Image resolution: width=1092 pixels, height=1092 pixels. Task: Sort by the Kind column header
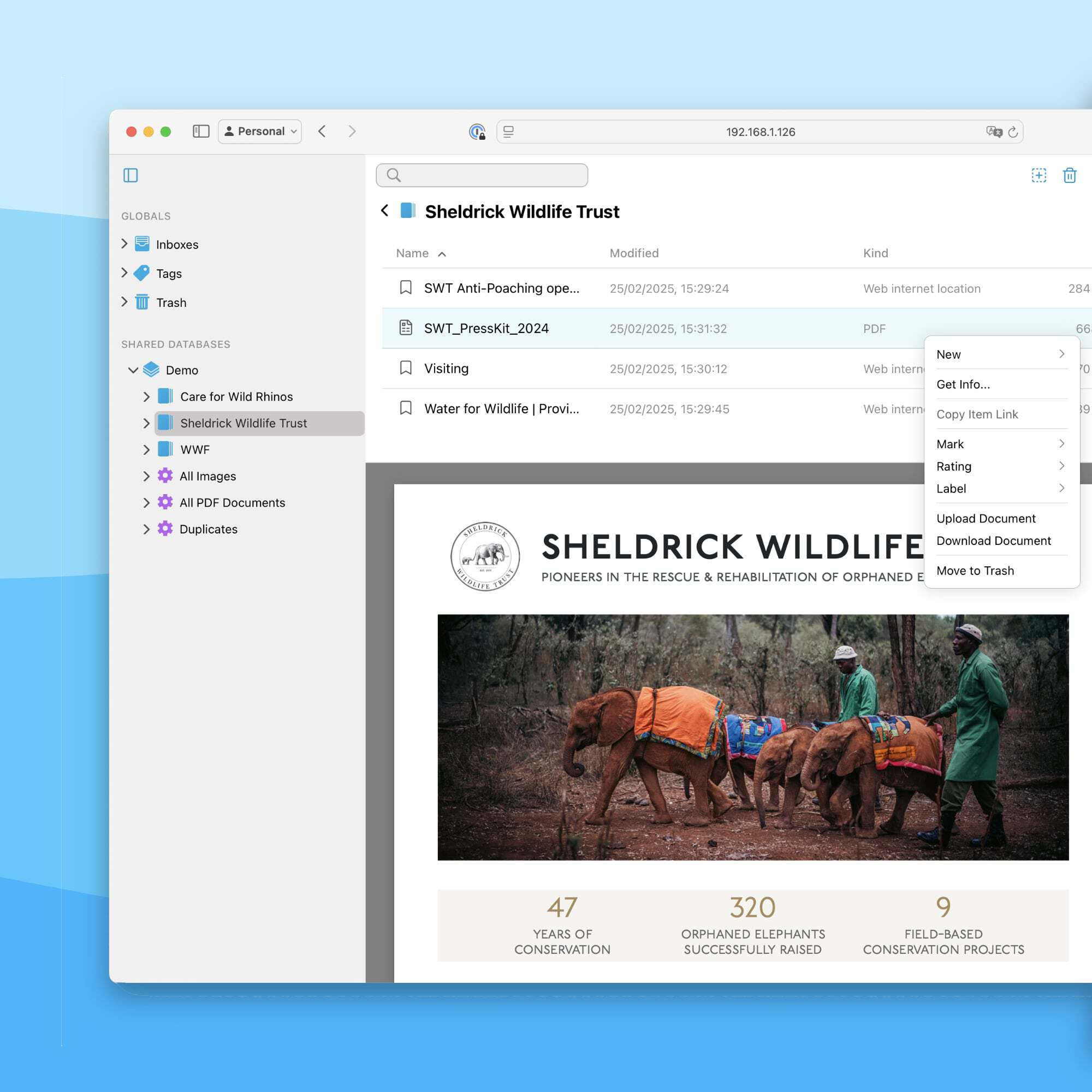(876, 253)
